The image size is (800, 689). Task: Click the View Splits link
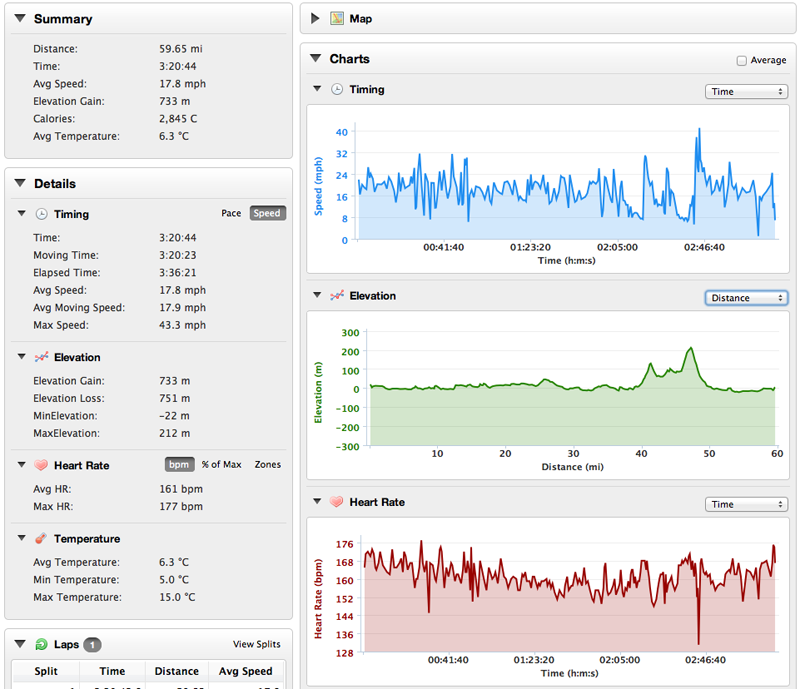[256, 645]
